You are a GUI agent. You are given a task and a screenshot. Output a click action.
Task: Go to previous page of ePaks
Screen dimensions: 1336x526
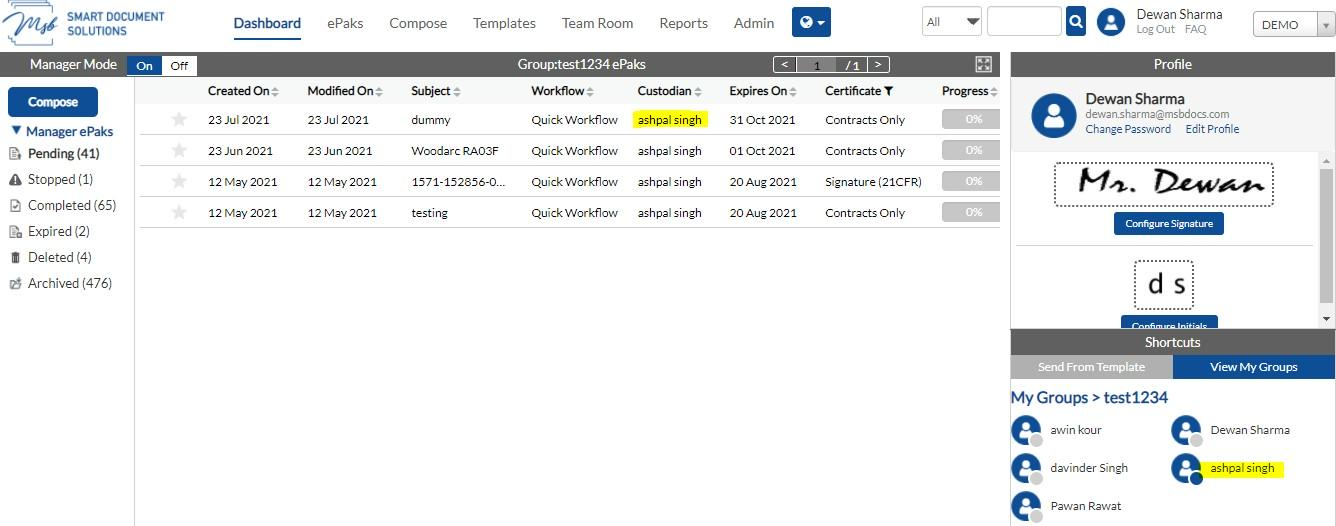784,64
